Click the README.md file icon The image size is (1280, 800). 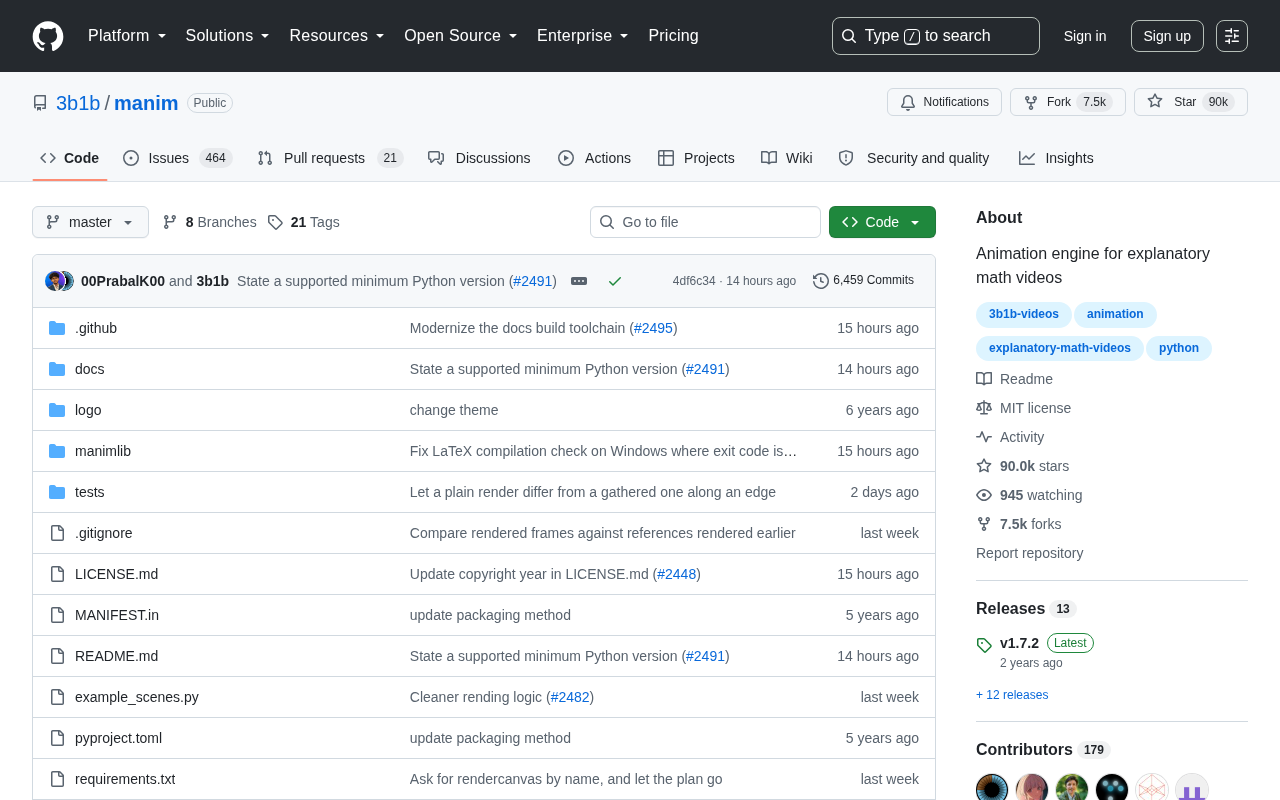(x=57, y=656)
